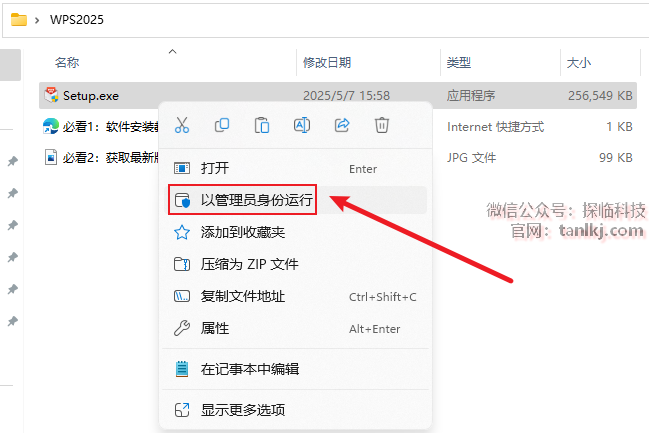
Task: Open Properties (属性) from context menu
Action: [x=295, y=328]
